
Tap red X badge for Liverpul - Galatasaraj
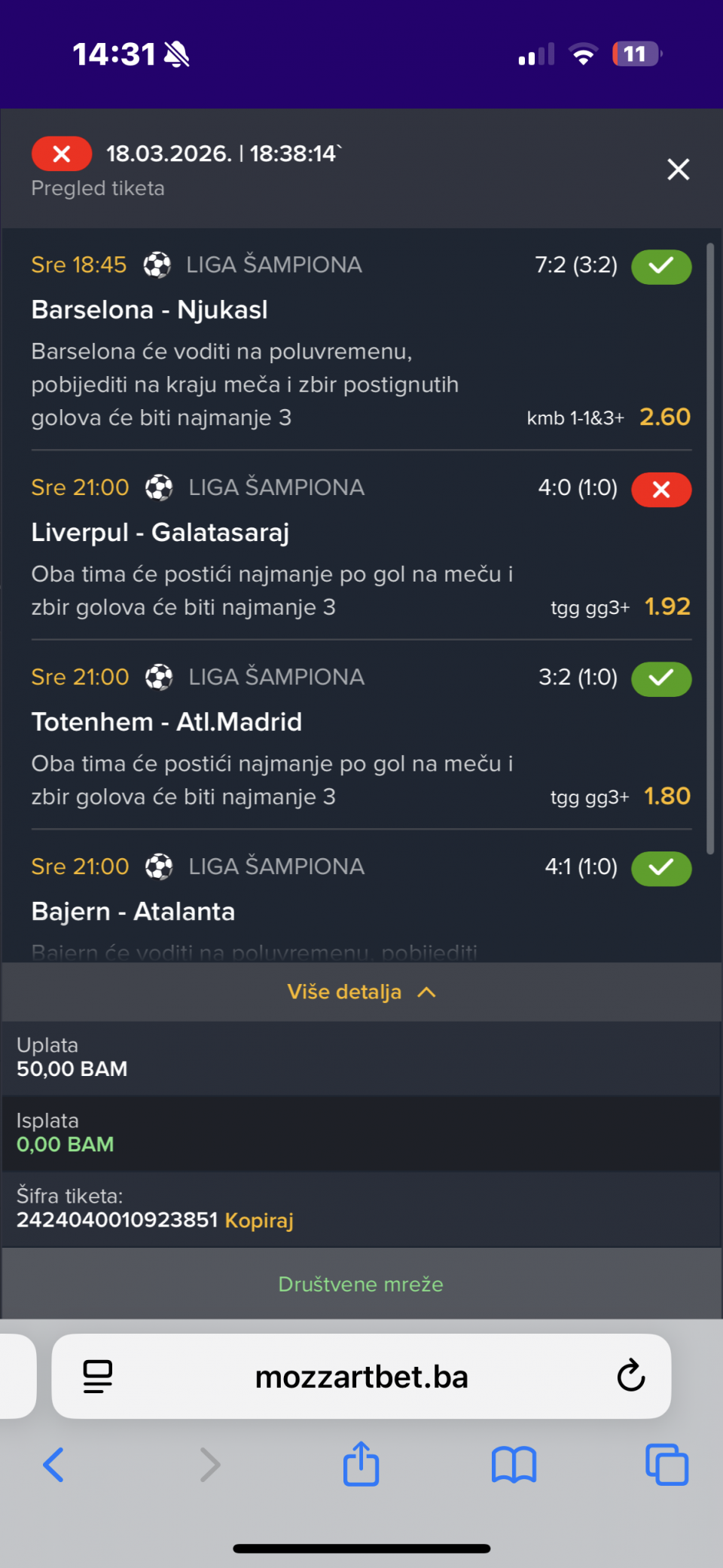pos(660,490)
